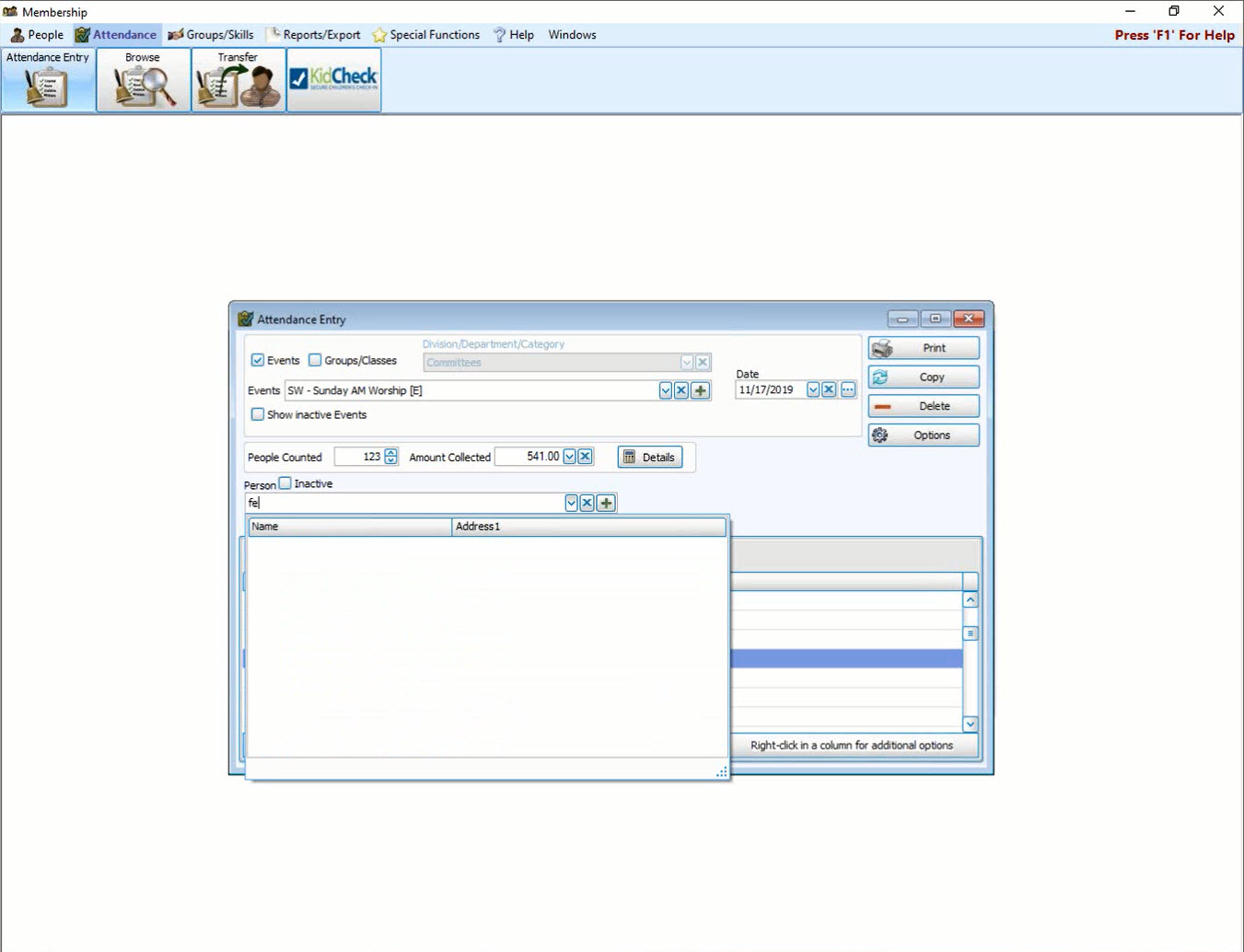Launch KidCheck check-in
The height and width of the screenshot is (952, 1244).
[333, 81]
